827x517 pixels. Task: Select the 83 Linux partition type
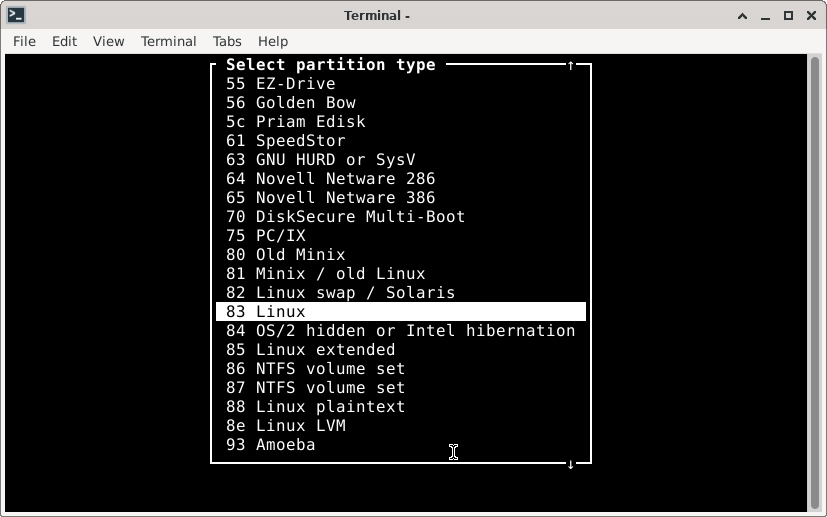(400, 312)
